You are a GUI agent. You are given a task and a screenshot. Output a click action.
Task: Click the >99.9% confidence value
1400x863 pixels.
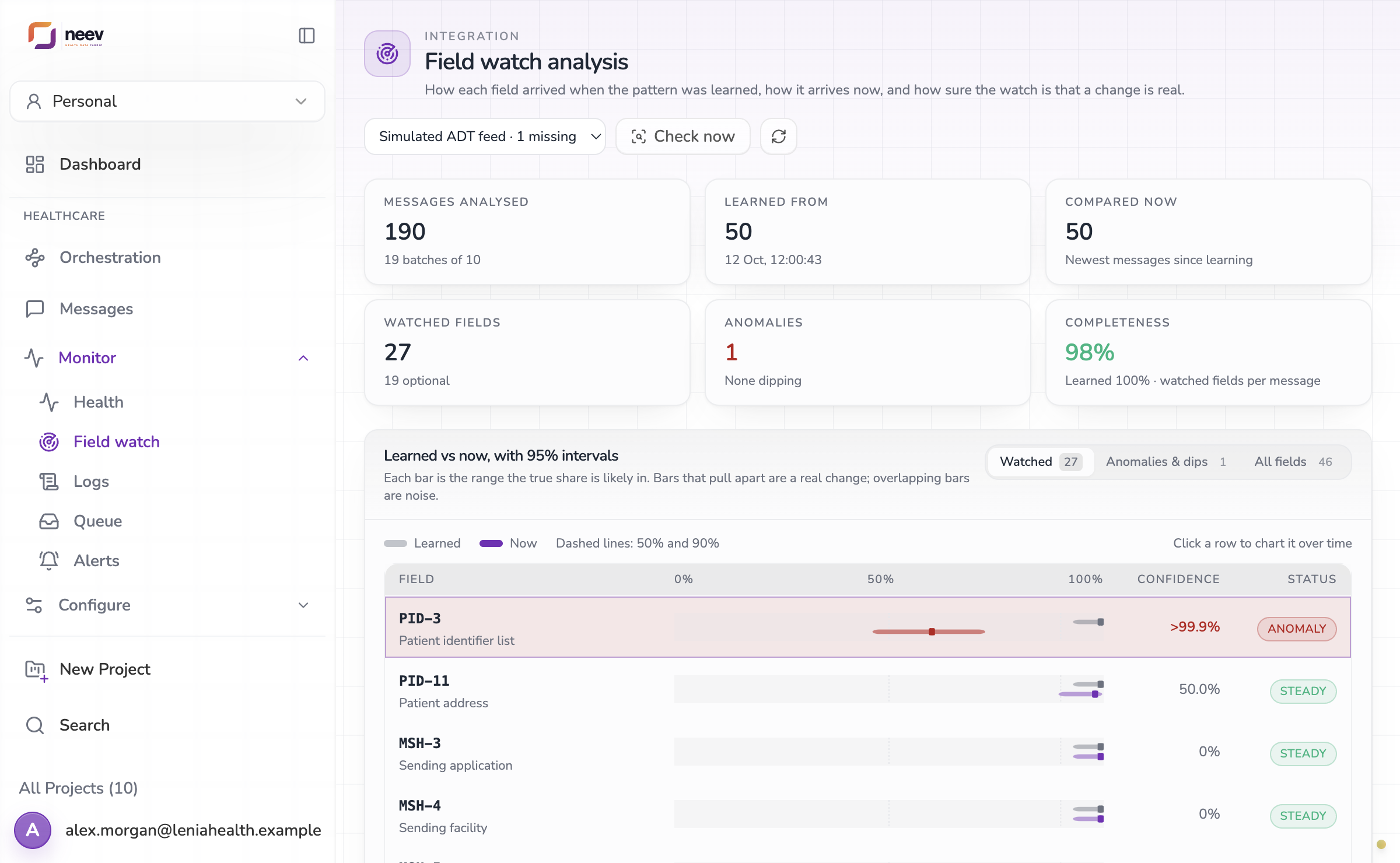(1195, 627)
